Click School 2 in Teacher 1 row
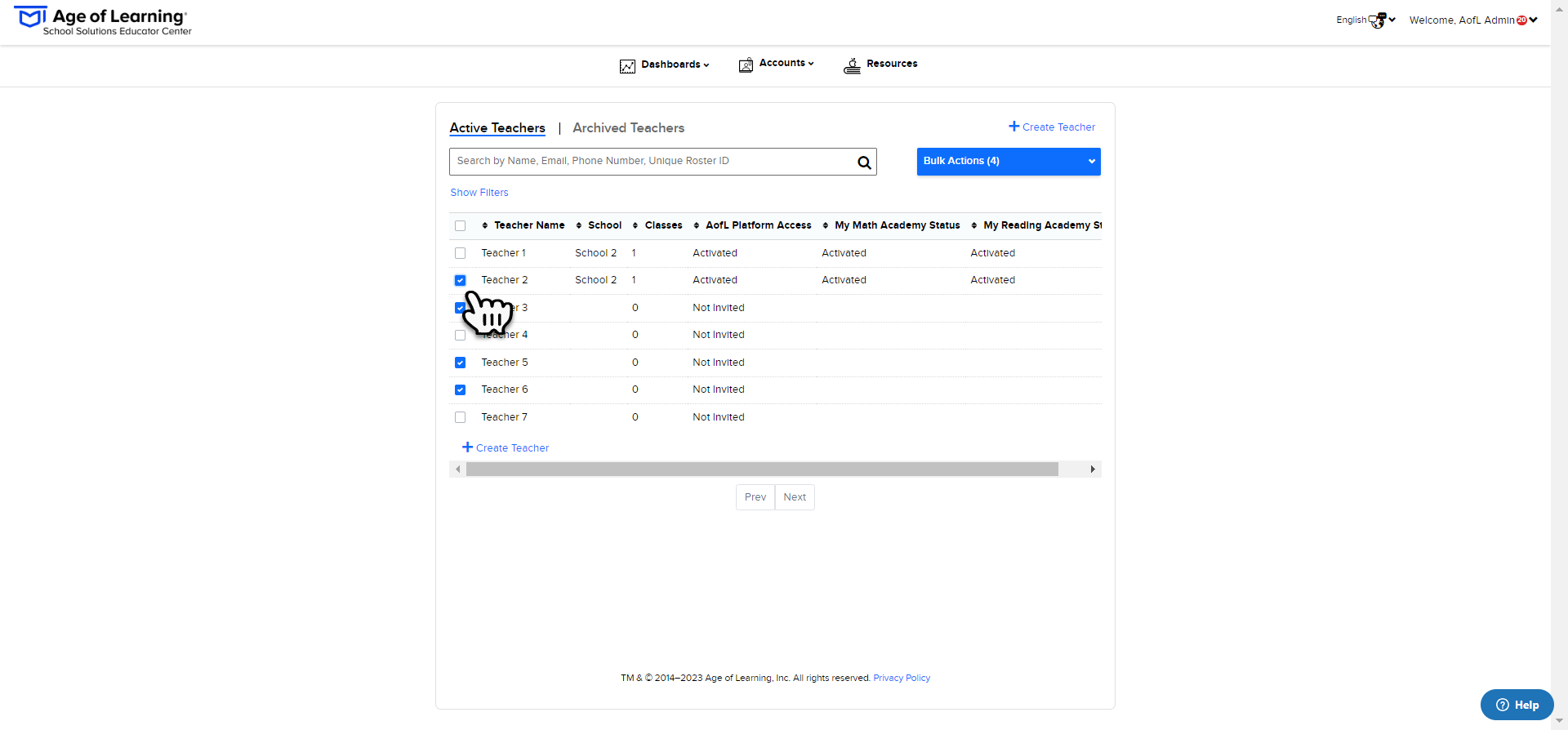Viewport: 1568px width, 730px height. 595,253
